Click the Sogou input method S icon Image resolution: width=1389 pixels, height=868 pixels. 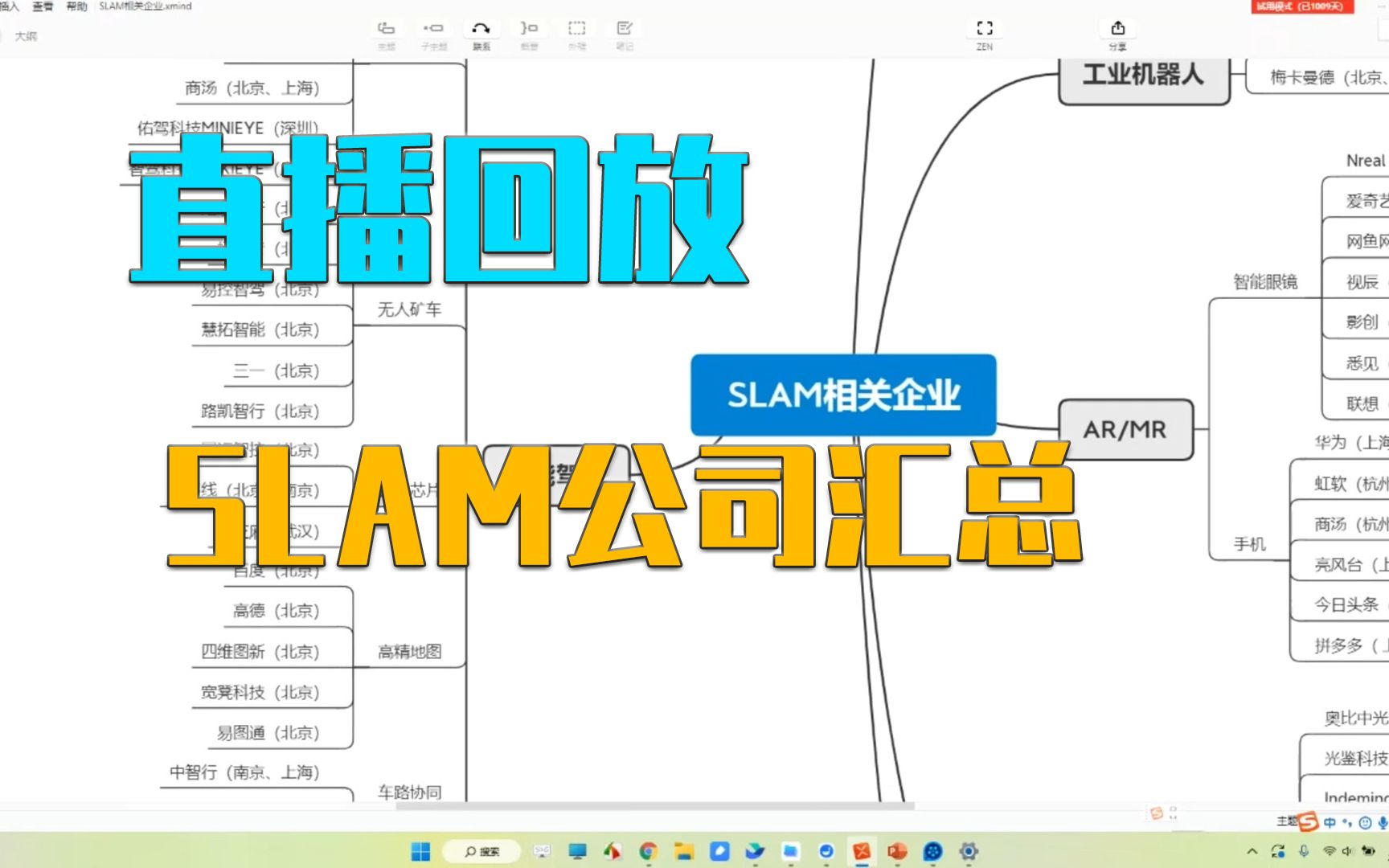click(1309, 822)
